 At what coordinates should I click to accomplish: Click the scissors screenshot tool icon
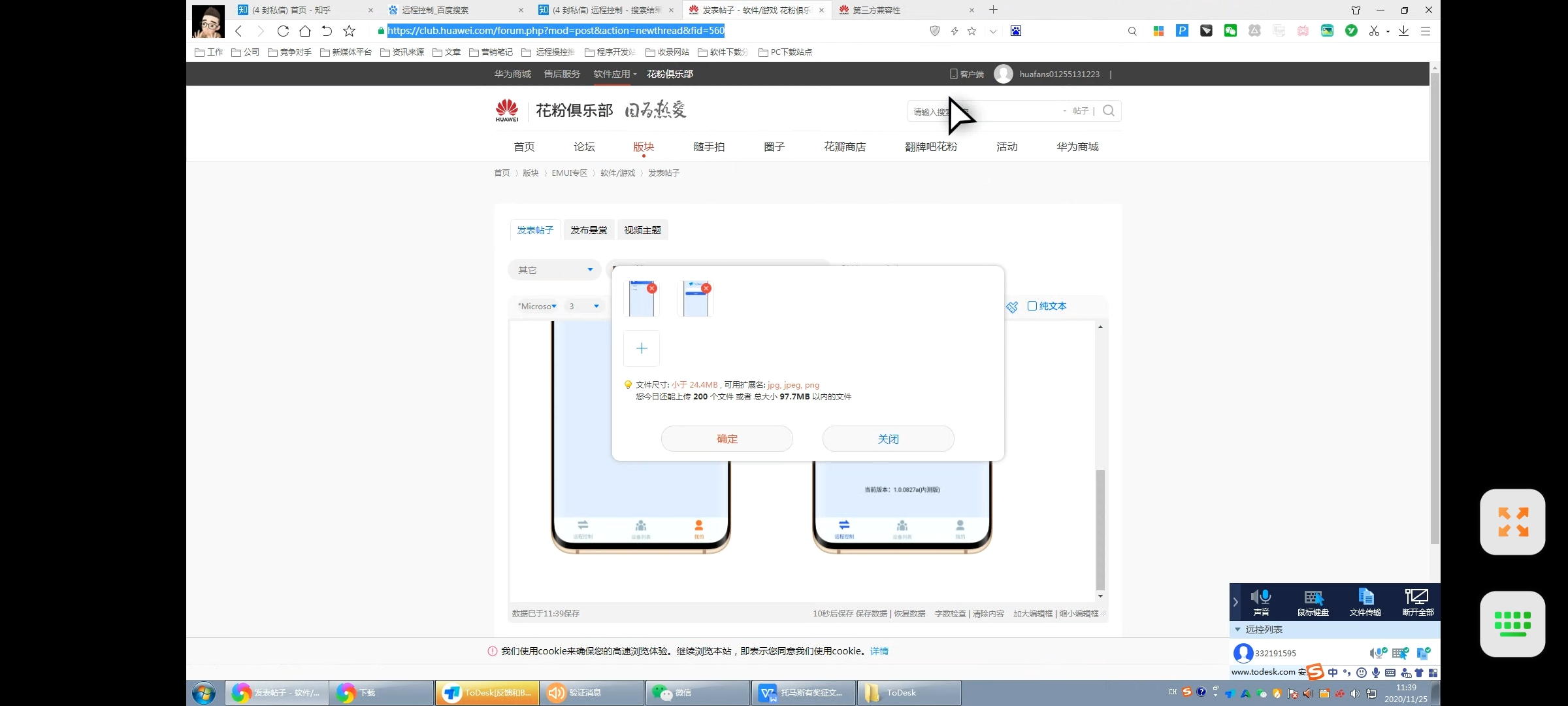point(1374,31)
